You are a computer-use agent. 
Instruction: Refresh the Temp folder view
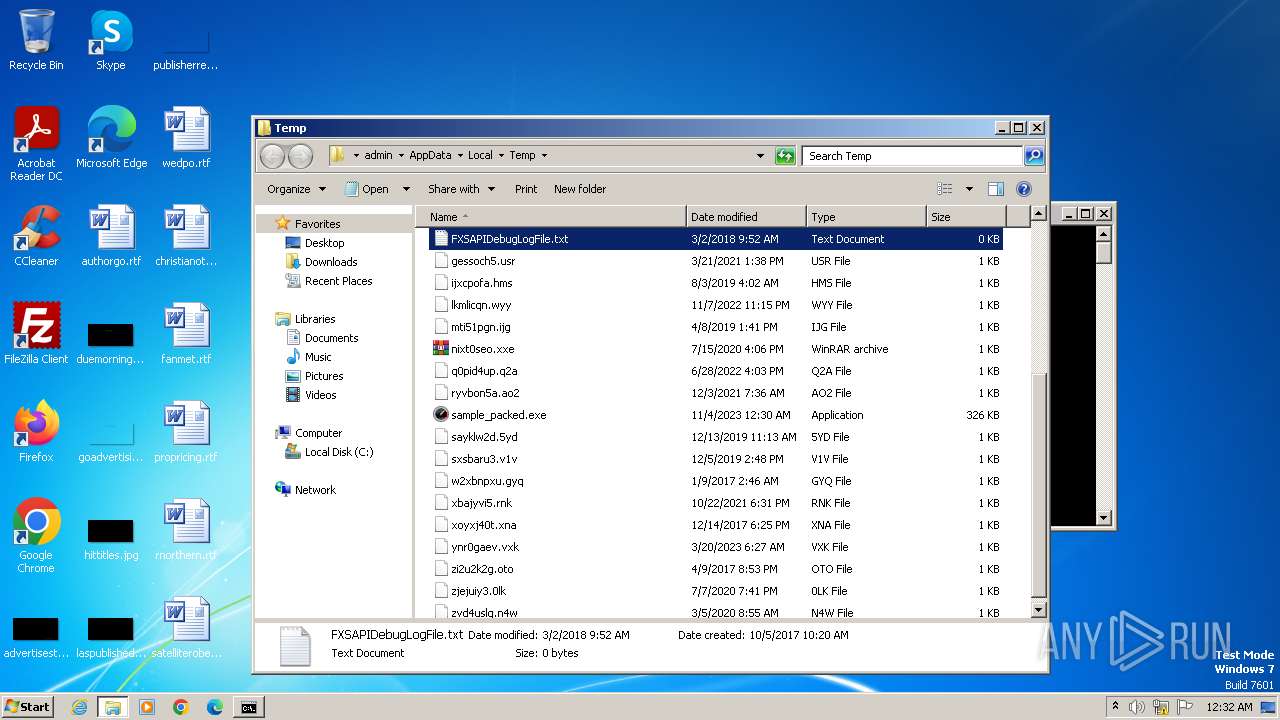point(785,156)
